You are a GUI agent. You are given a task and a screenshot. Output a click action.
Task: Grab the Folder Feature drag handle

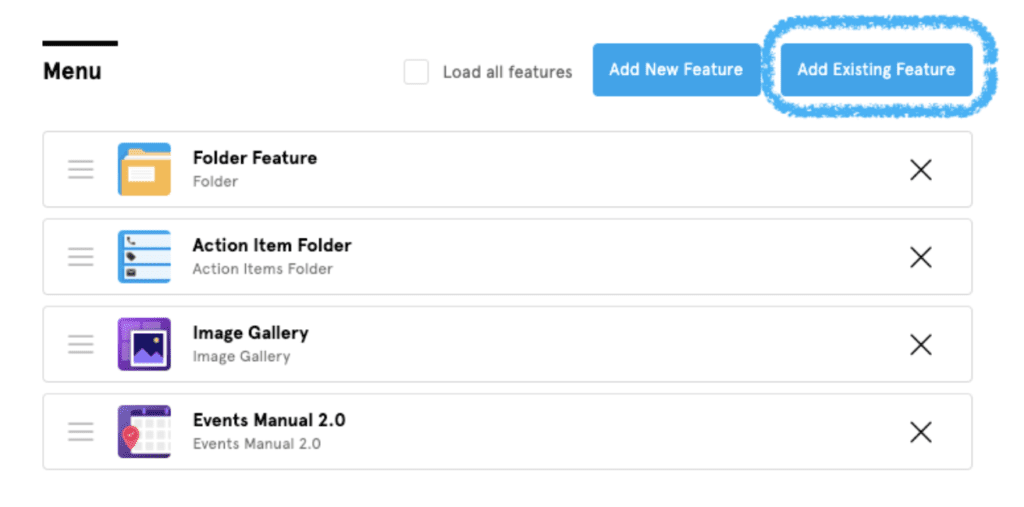(81, 170)
